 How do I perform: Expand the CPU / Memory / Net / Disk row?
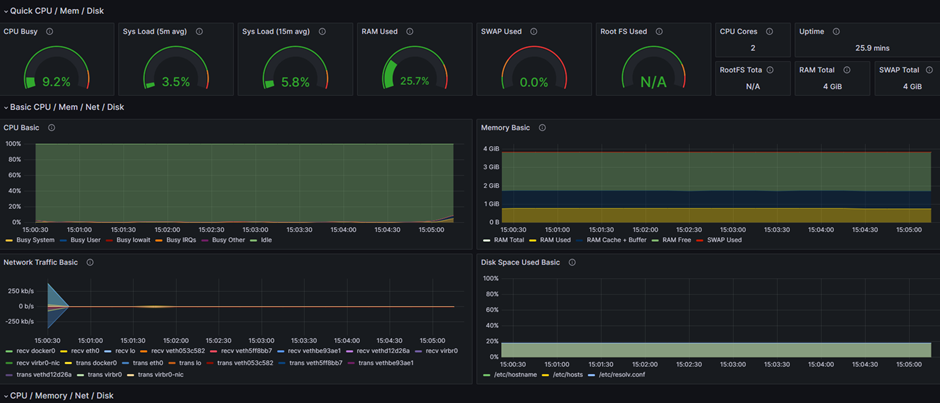[x=60, y=396]
